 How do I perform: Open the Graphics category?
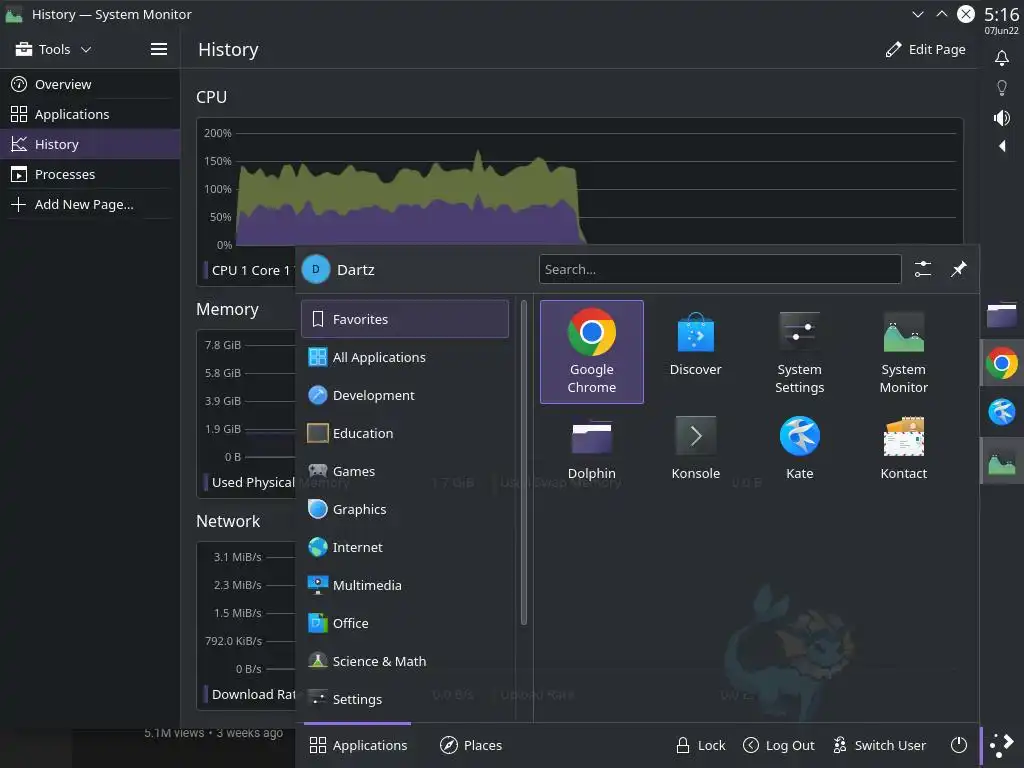[405, 509]
